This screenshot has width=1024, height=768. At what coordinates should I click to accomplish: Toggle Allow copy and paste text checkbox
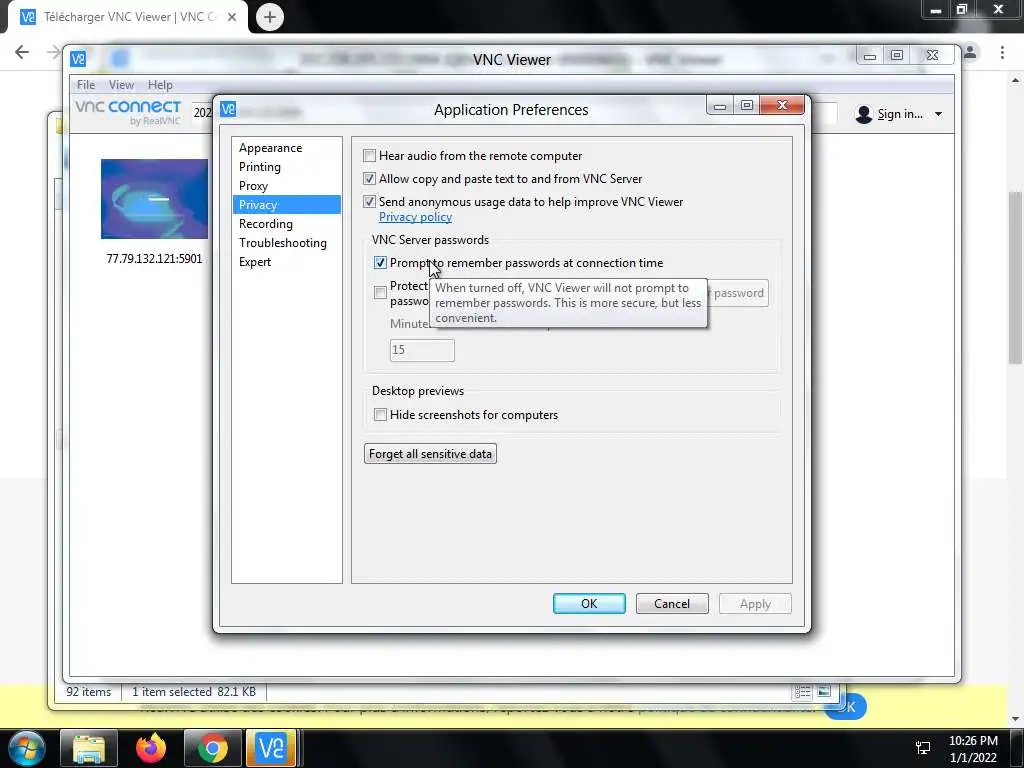(370, 178)
